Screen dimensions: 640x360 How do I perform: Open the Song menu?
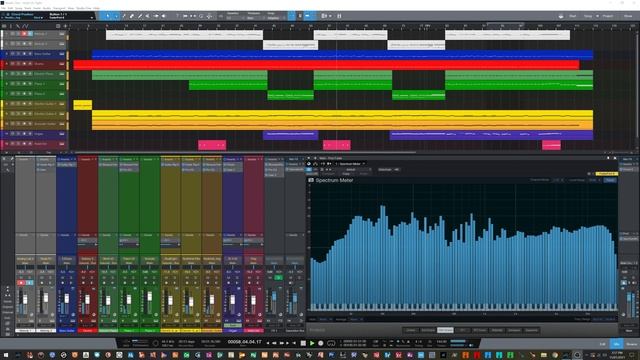click(x=18, y=8)
